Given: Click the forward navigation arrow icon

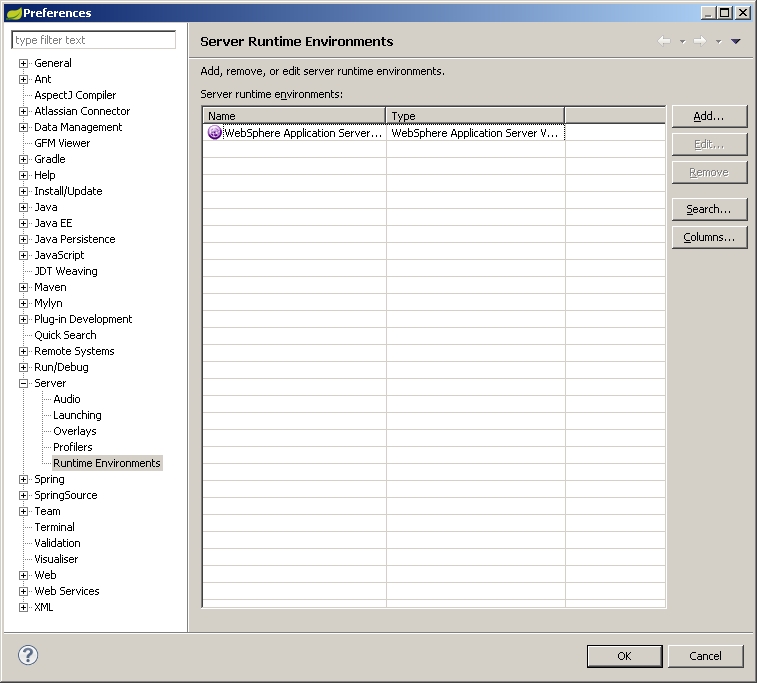Looking at the screenshot, I should [700, 42].
